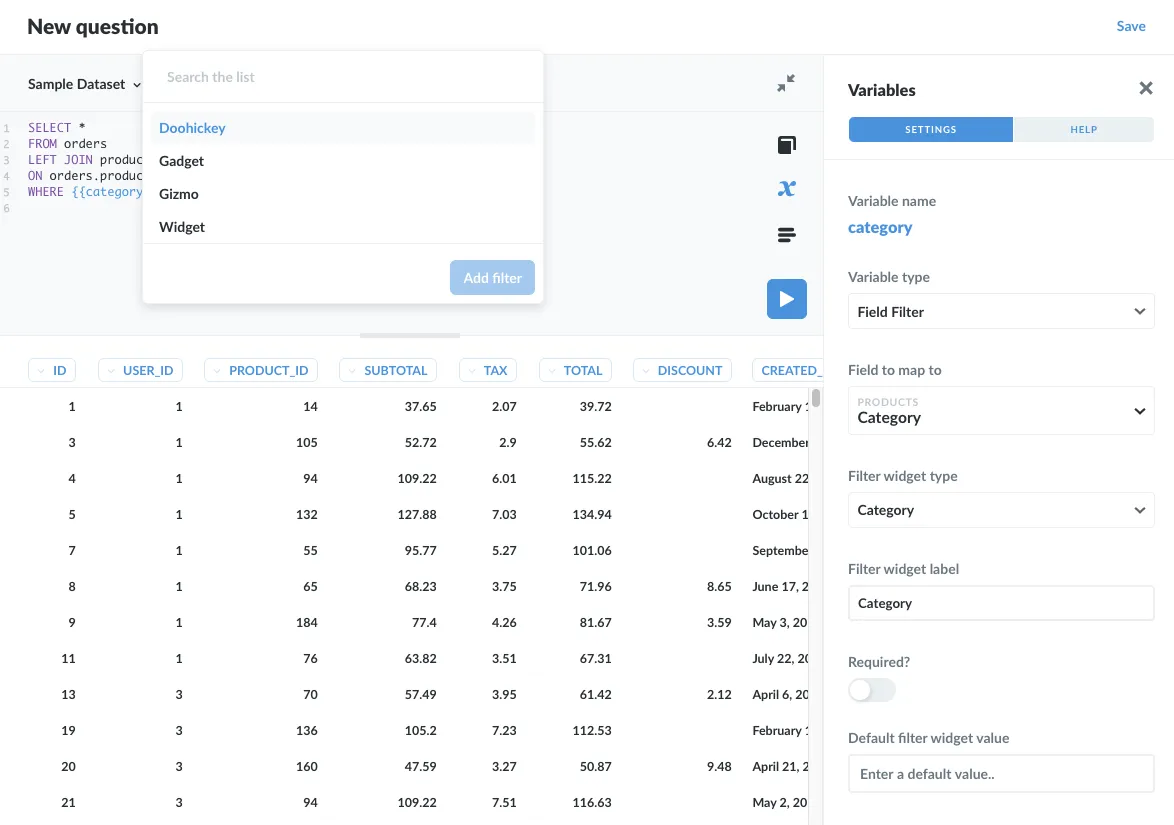
Task: Click the category variable name
Action: (880, 228)
